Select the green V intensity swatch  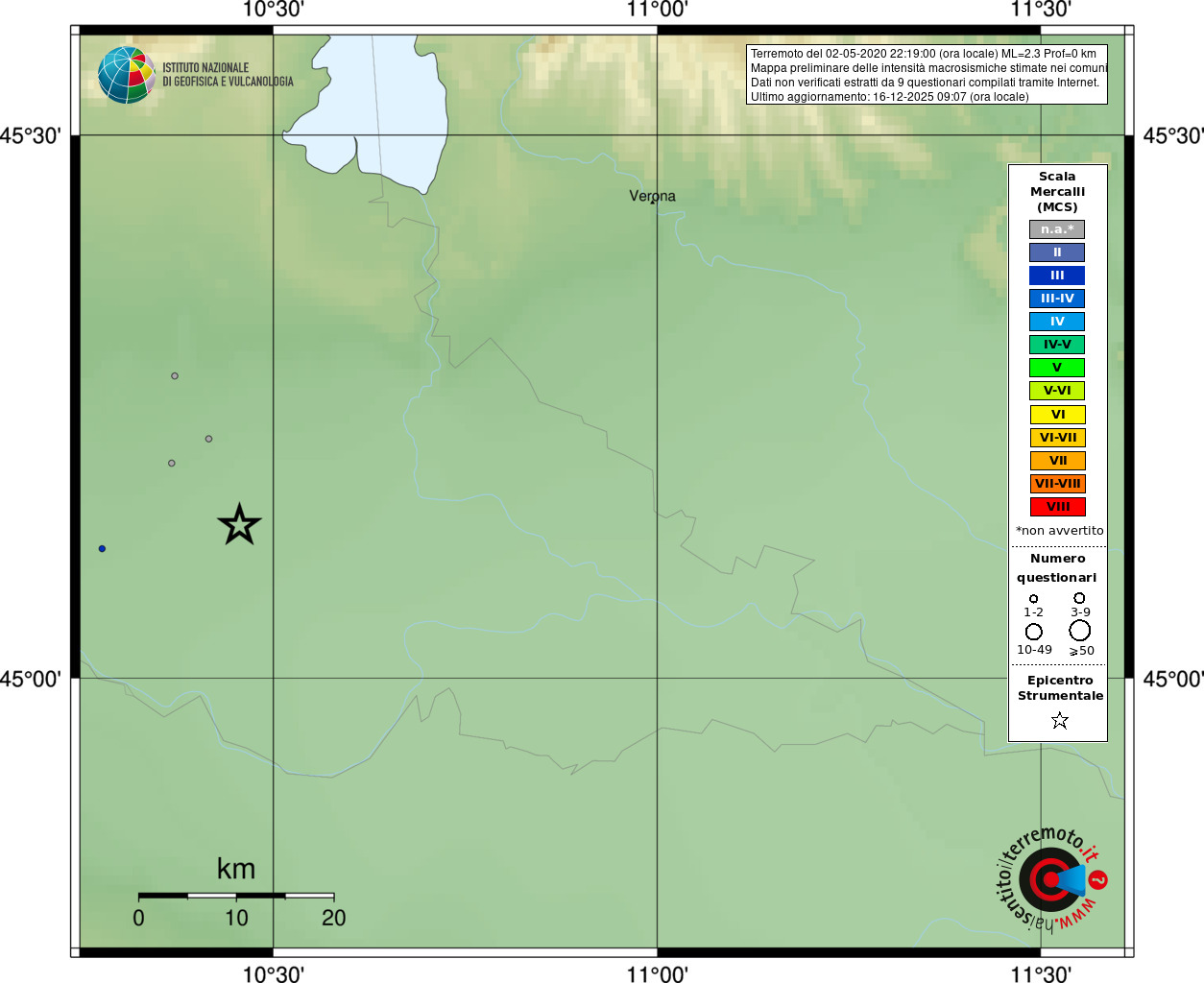(1057, 368)
